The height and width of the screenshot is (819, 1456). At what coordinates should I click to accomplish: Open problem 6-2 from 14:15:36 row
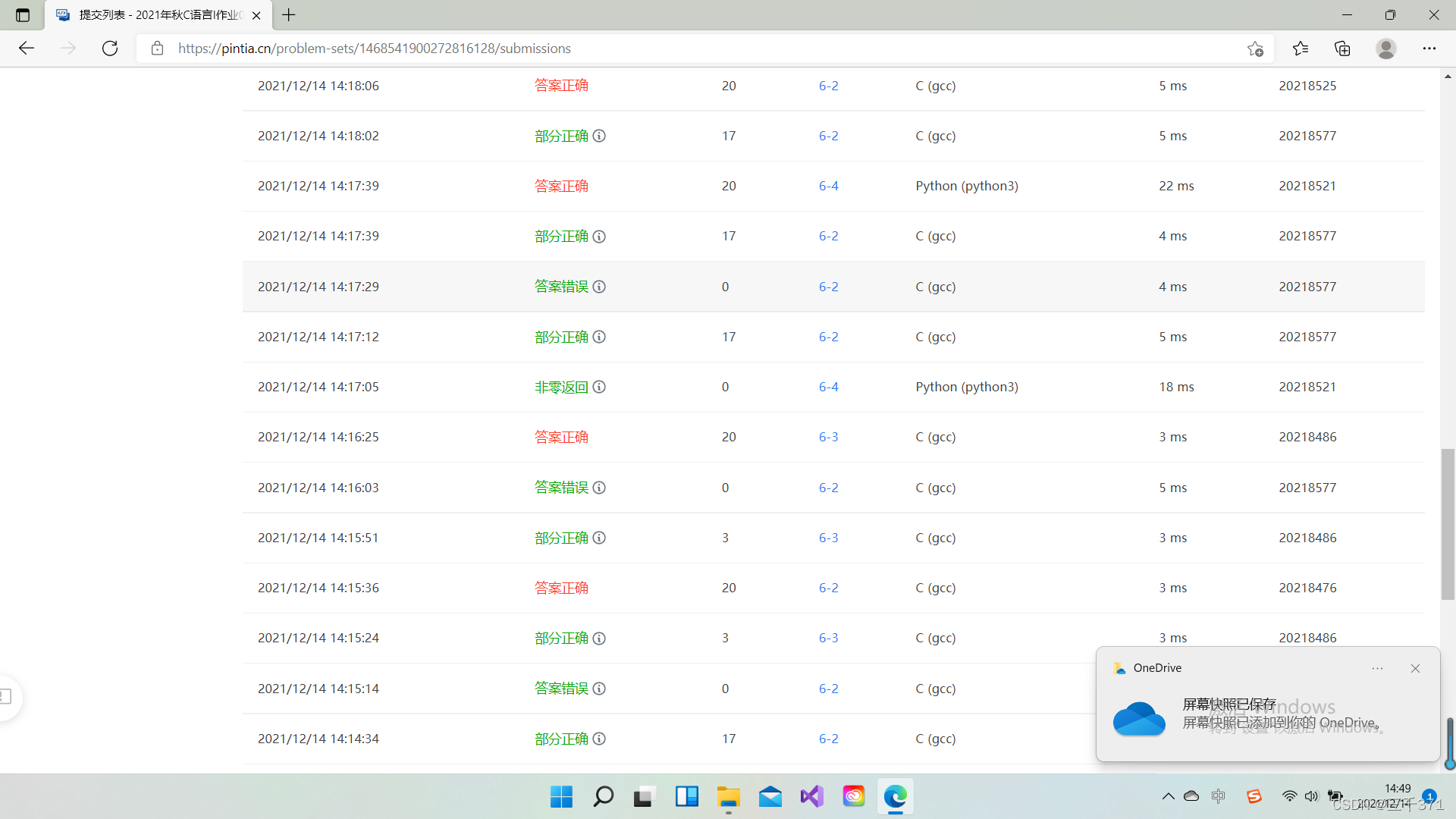click(x=828, y=588)
